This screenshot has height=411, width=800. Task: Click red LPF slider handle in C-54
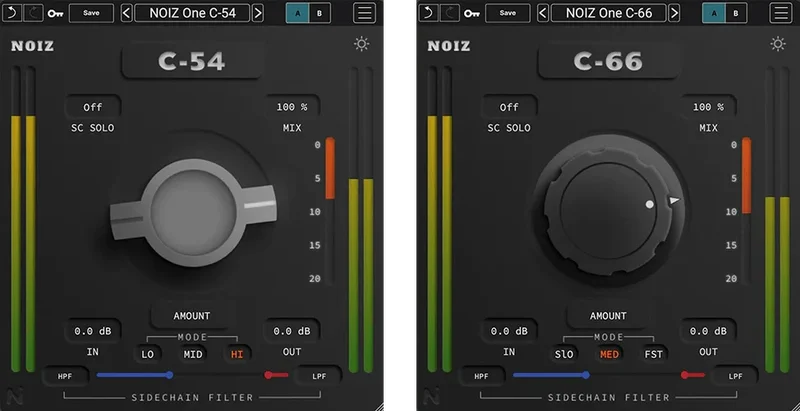point(268,375)
